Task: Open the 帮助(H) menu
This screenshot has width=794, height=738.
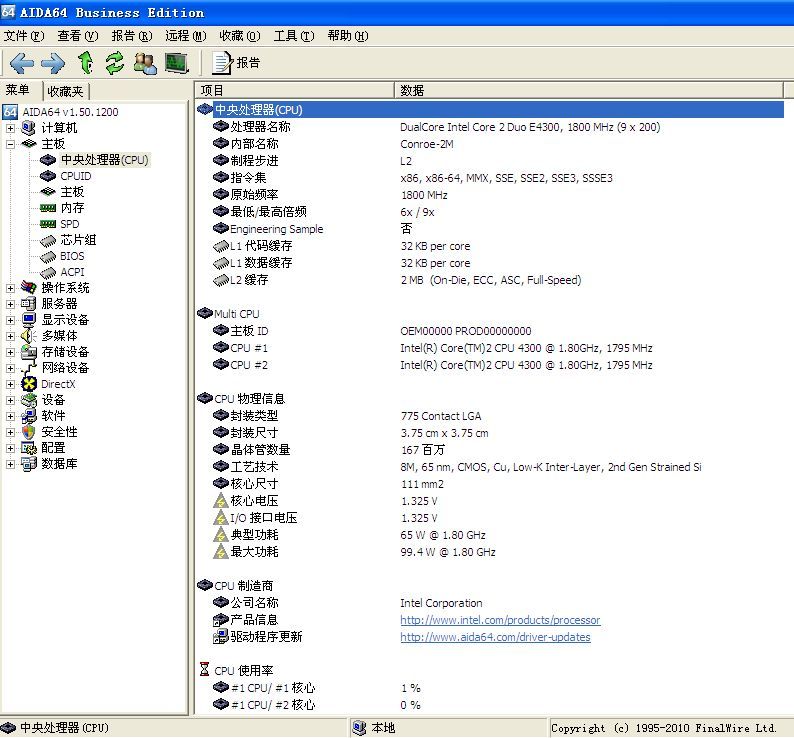Action: point(347,35)
